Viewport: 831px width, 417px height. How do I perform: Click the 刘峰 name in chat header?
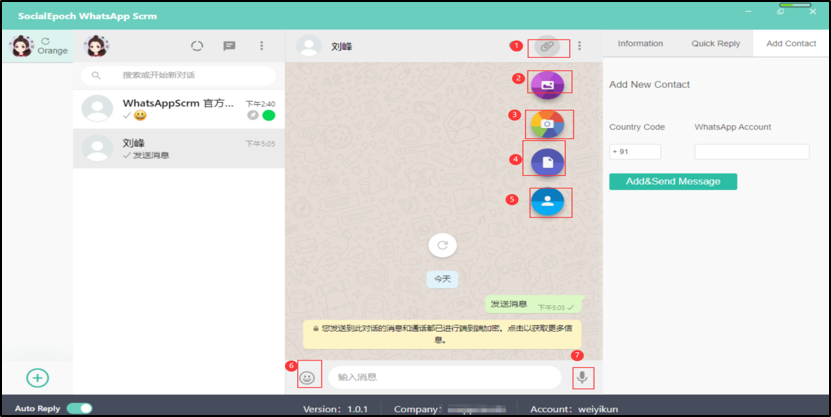tap(342, 47)
